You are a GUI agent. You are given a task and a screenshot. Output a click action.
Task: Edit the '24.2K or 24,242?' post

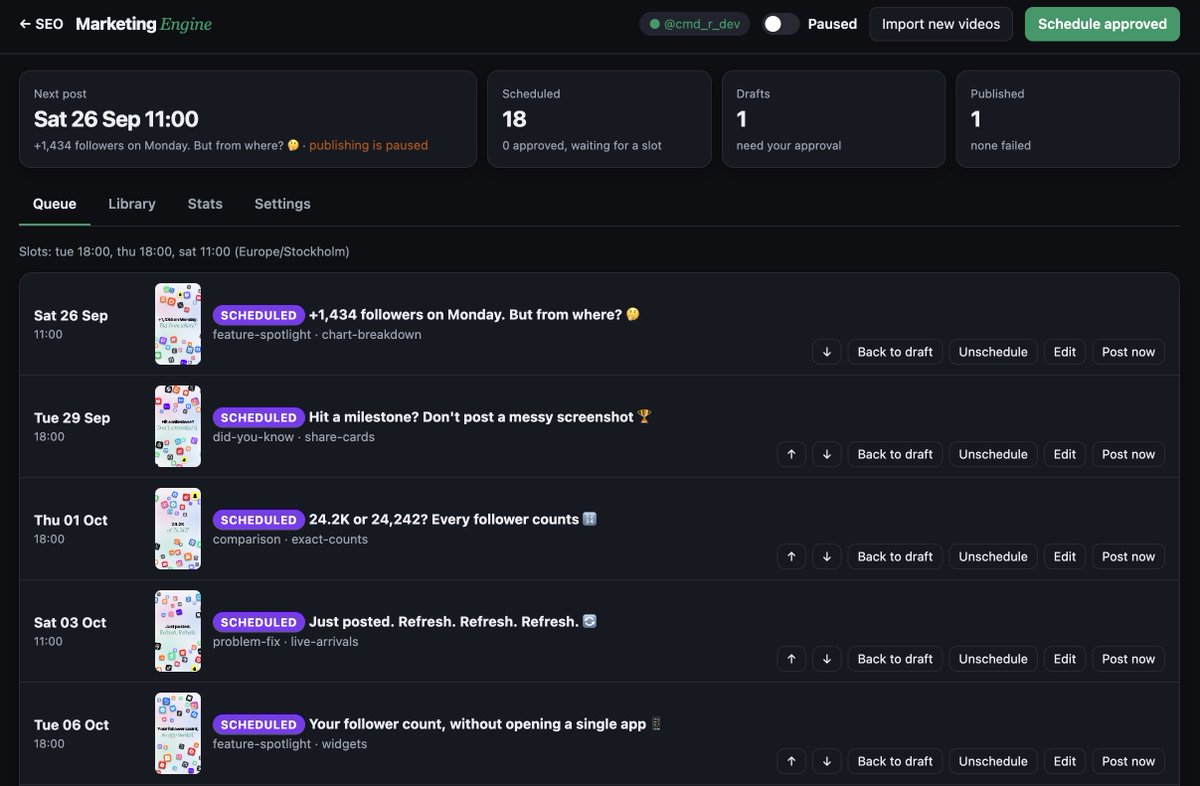click(1065, 556)
